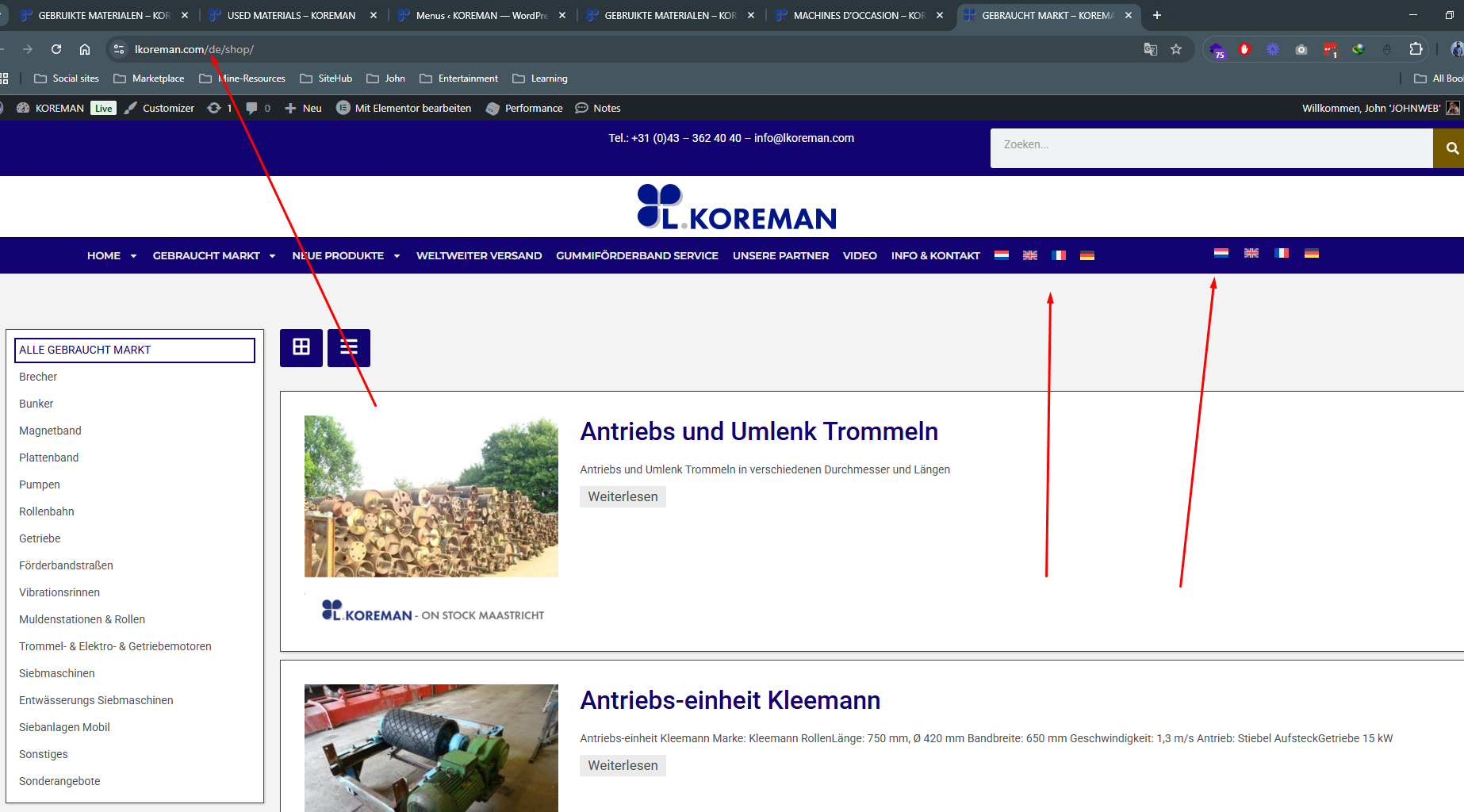Click Weiterlesen under Antriebs und Umlenk Trommeln
The width and height of the screenshot is (1464, 812).
[623, 496]
